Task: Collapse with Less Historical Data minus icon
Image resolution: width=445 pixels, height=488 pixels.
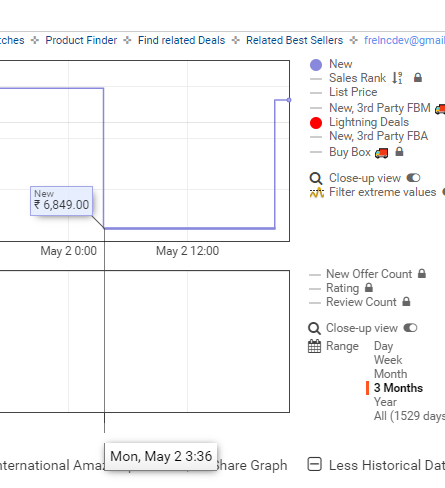Action: point(314,464)
